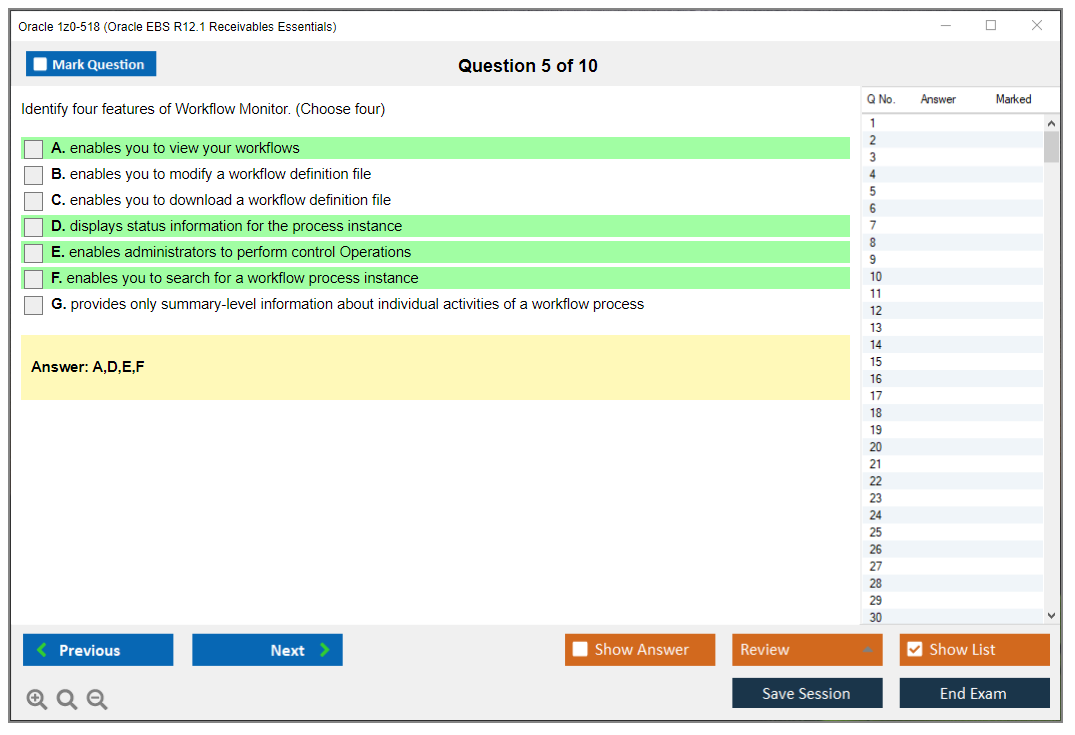
Task: Enable the Show Answer checkbox
Action: (x=580, y=650)
